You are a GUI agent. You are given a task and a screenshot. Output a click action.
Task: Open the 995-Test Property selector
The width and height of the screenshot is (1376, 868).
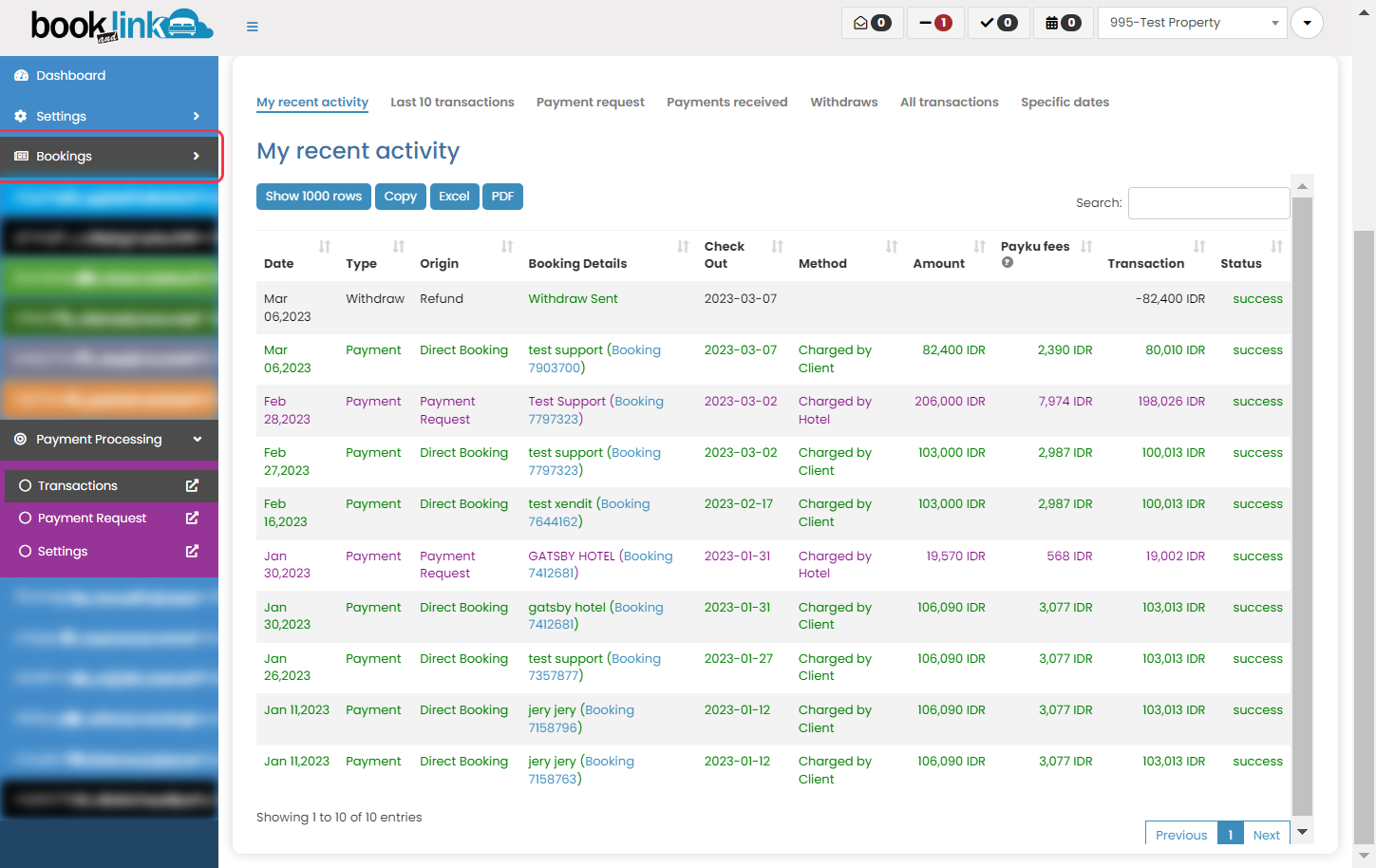pyautogui.click(x=1193, y=23)
